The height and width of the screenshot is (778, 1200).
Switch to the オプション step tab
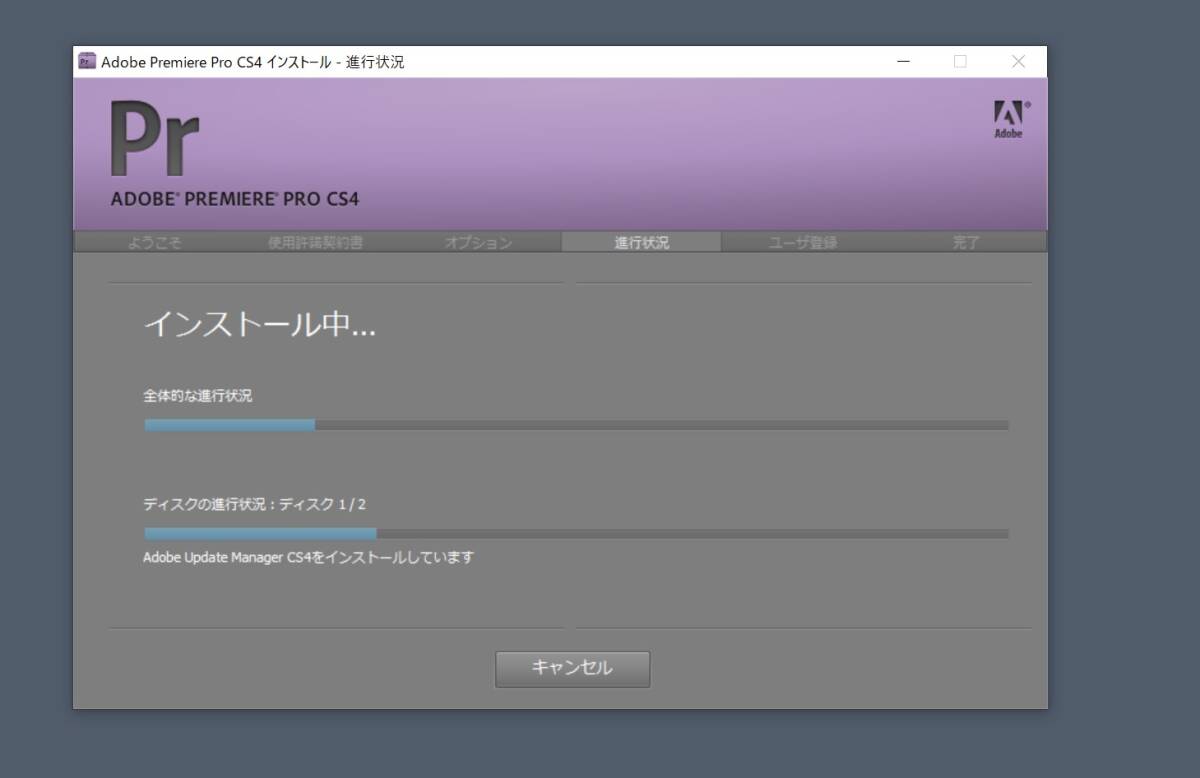coord(479,242)
